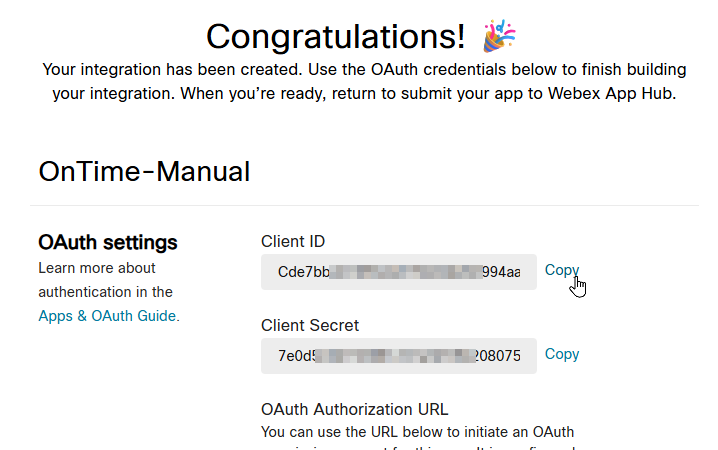Click the OAuth settings section heading
The image size is (718, 450).
coord(108,242)
